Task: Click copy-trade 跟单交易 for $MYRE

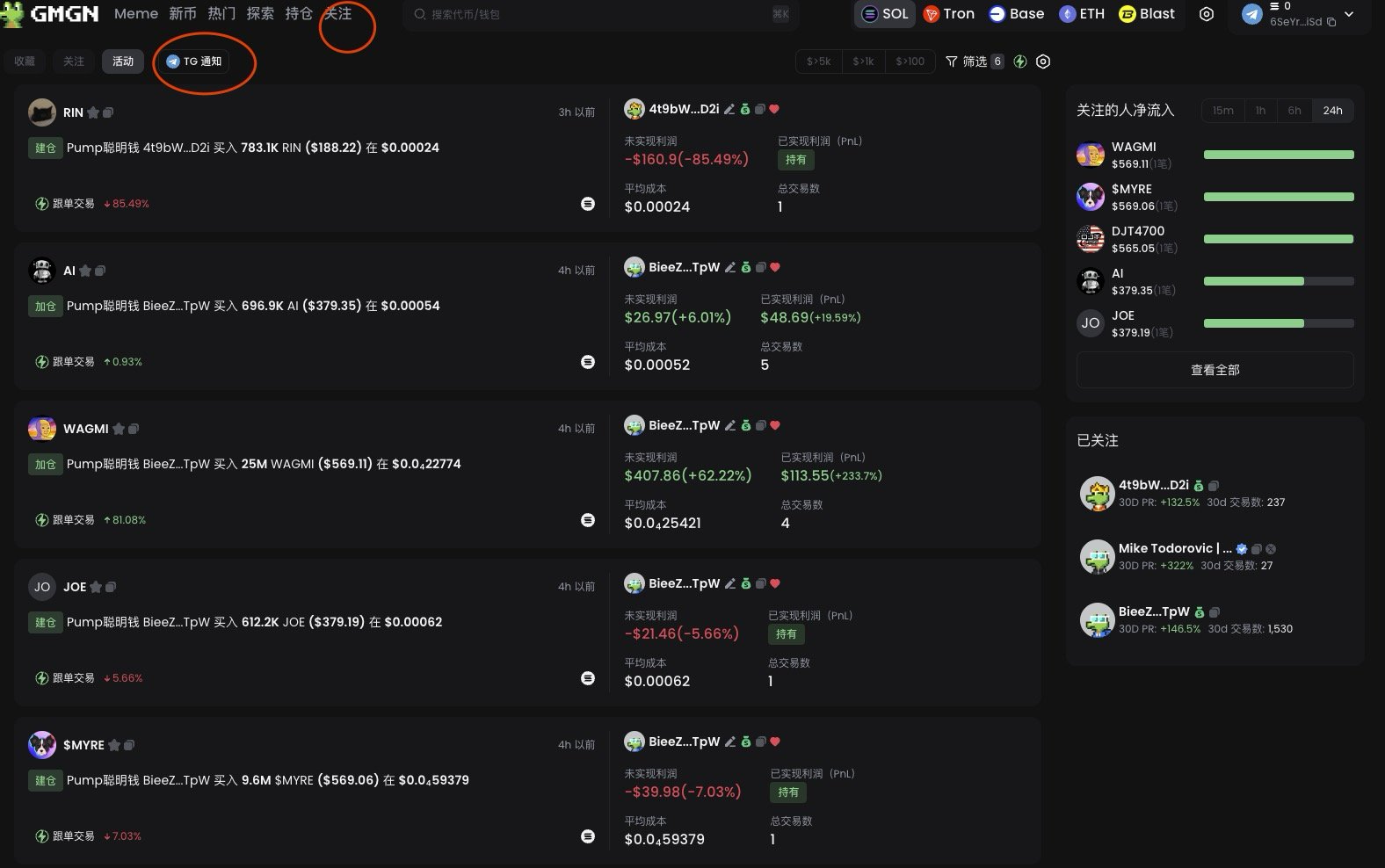Action: click(x=65, y=836)
